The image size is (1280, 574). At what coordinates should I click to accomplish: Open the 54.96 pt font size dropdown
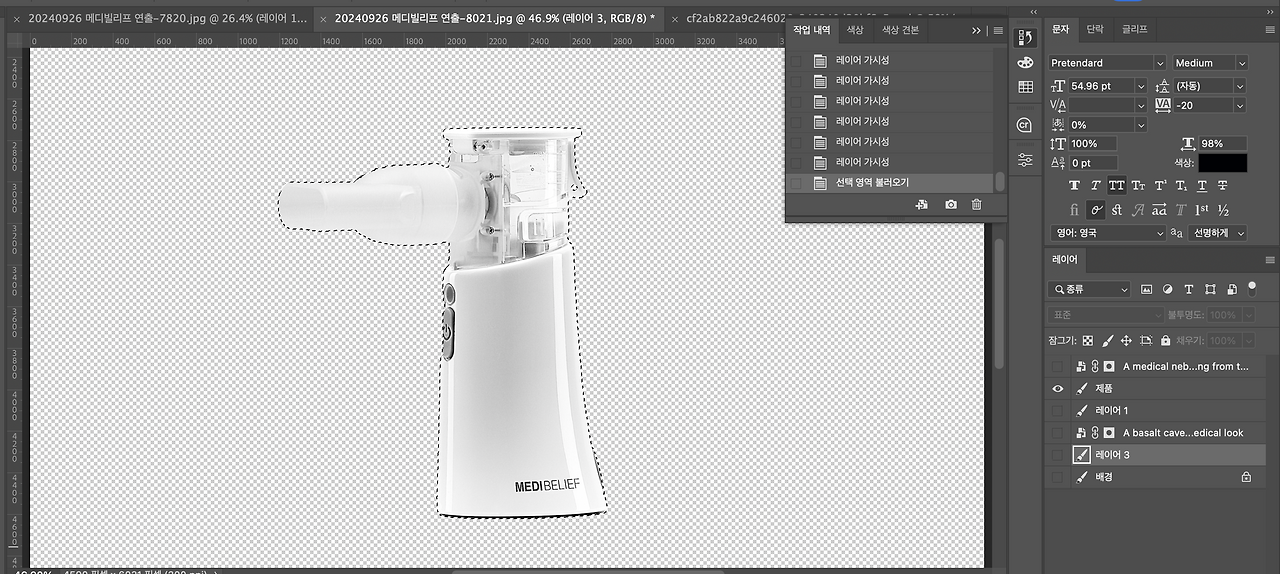tap(1140, 86)
